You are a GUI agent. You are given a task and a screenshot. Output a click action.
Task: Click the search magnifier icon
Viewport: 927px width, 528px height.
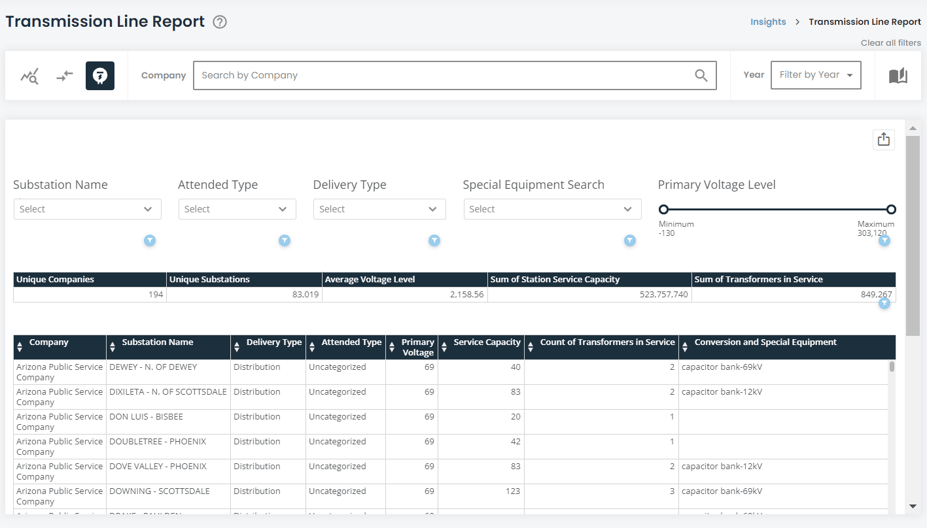coord(701,75)
